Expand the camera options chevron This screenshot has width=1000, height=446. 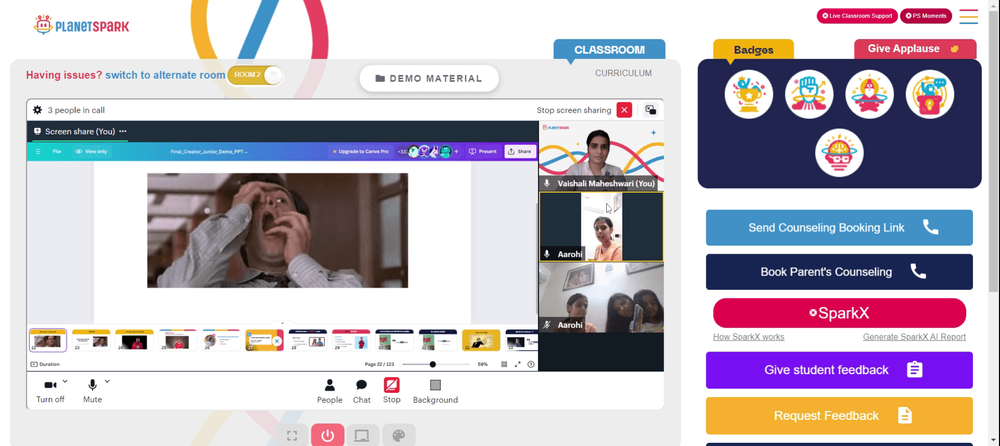(65, 381)
